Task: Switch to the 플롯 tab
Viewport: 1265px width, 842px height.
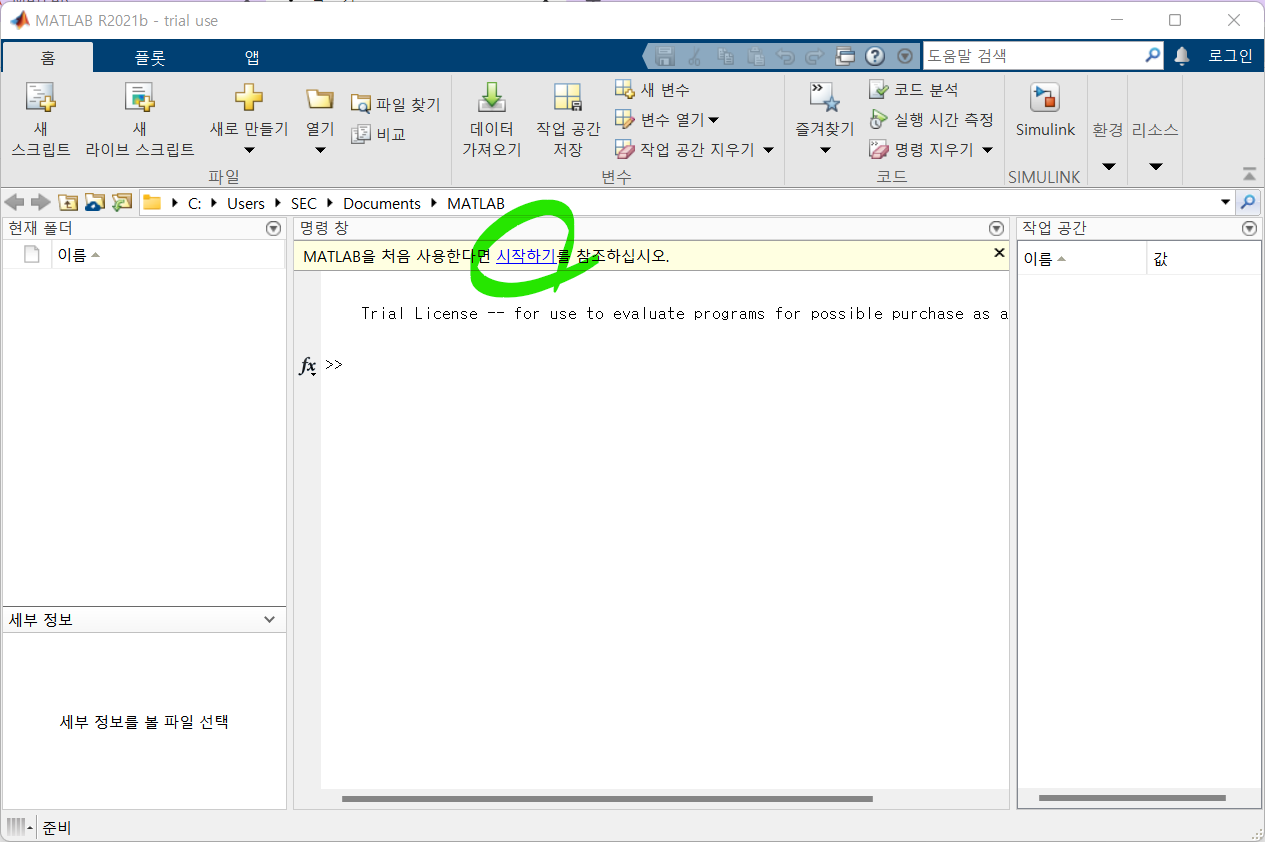Action: 150,57
